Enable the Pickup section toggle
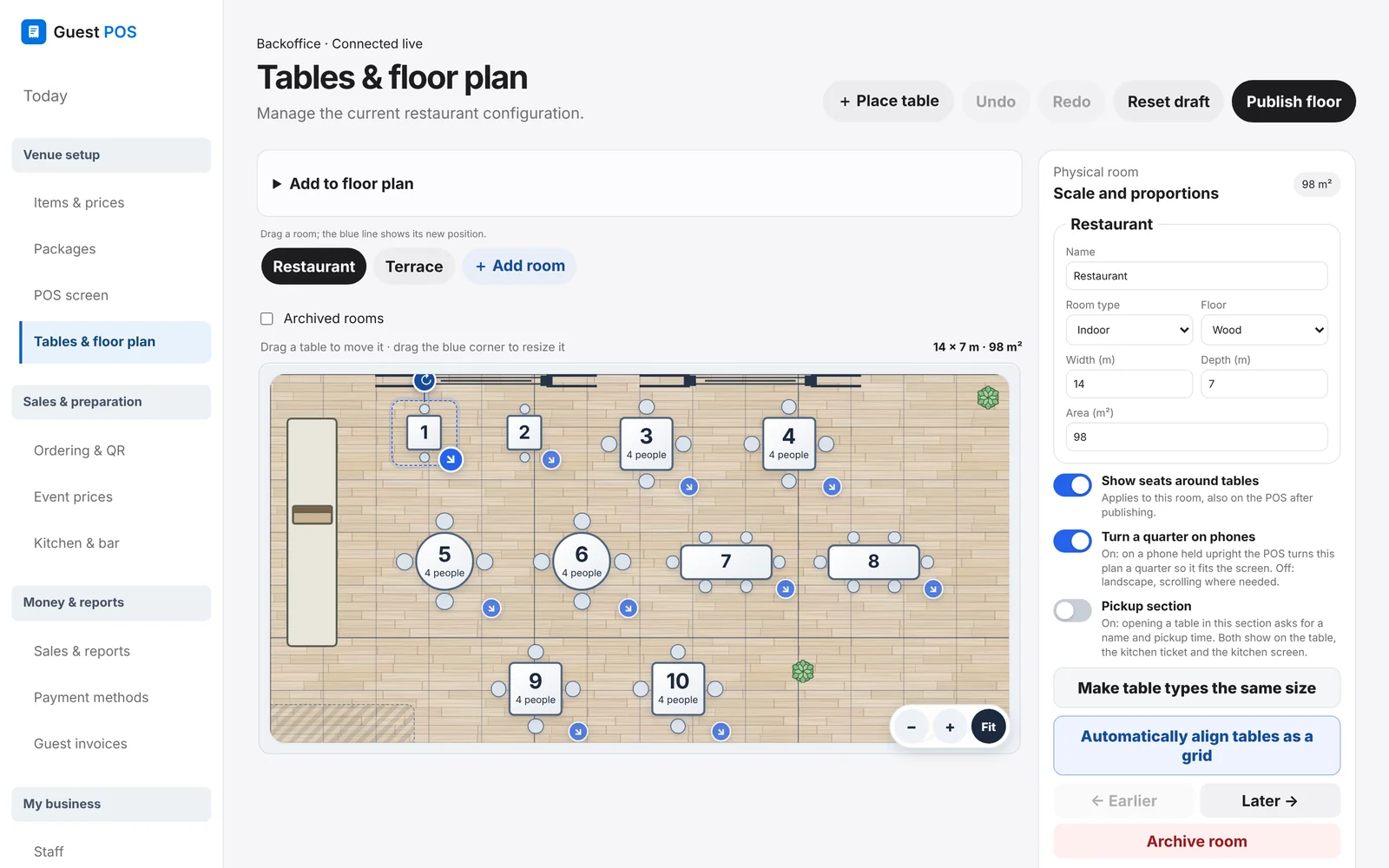This screenshot has height=868, width=1389. [1072, 610]
